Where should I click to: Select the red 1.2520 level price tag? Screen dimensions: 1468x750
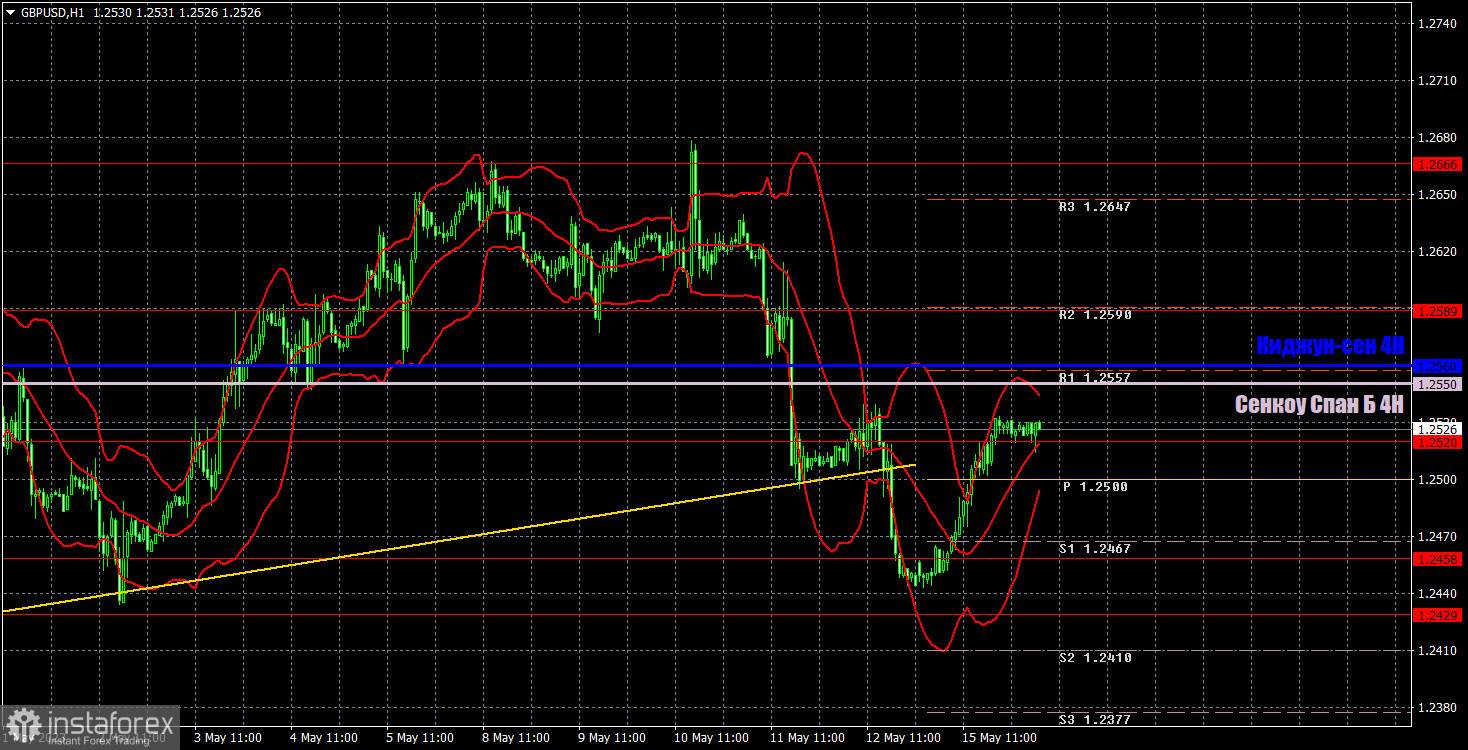[1437, 442]
